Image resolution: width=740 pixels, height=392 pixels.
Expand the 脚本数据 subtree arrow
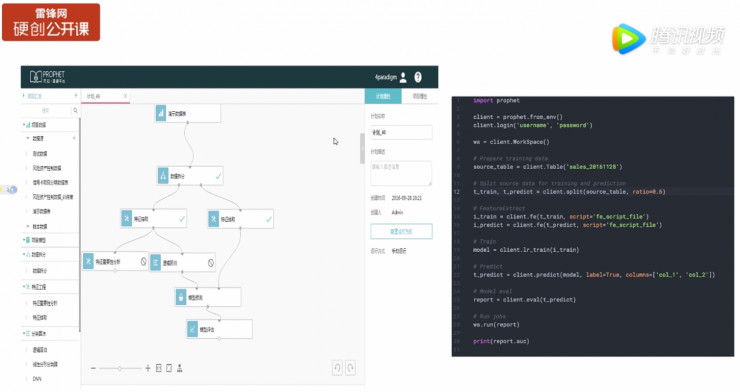click(28, 226)
